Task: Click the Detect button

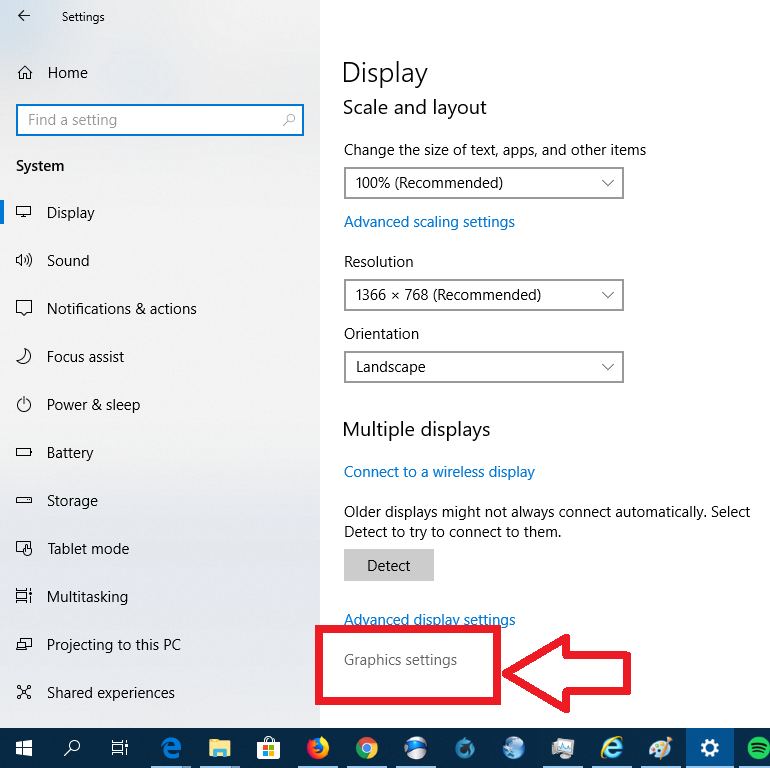Action: 389,565
